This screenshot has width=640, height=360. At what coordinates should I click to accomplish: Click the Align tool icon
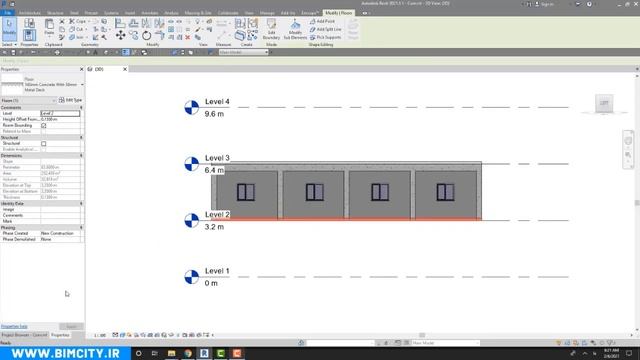tap(120, 23)
